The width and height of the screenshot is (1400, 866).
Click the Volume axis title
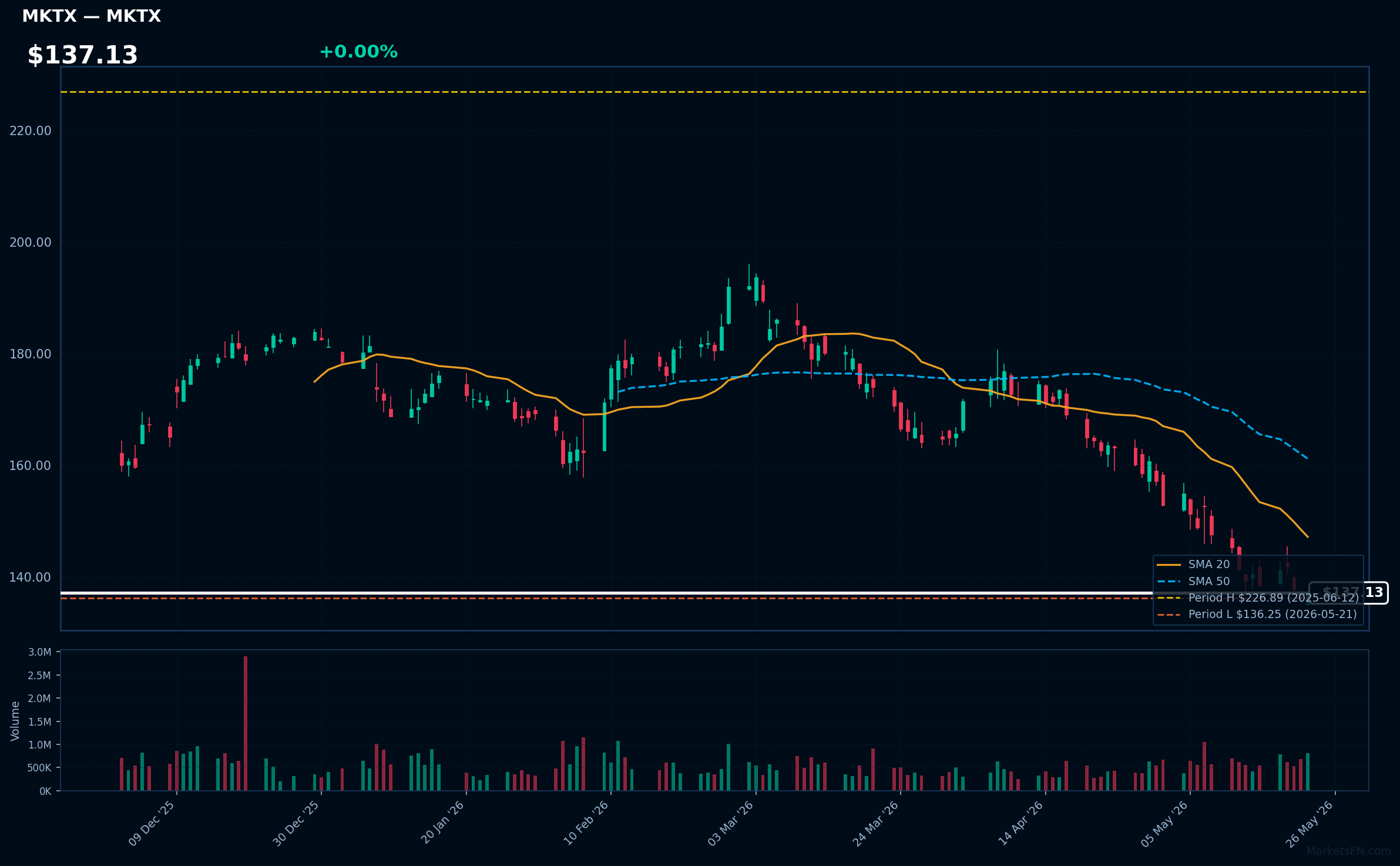tap(15, 721)
